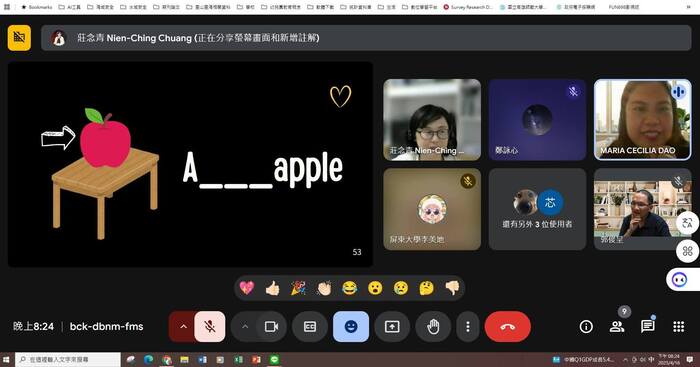700x367 pixels.
Task: Leave the call with the red hang-up button
Action: click(x=508, y=327)
